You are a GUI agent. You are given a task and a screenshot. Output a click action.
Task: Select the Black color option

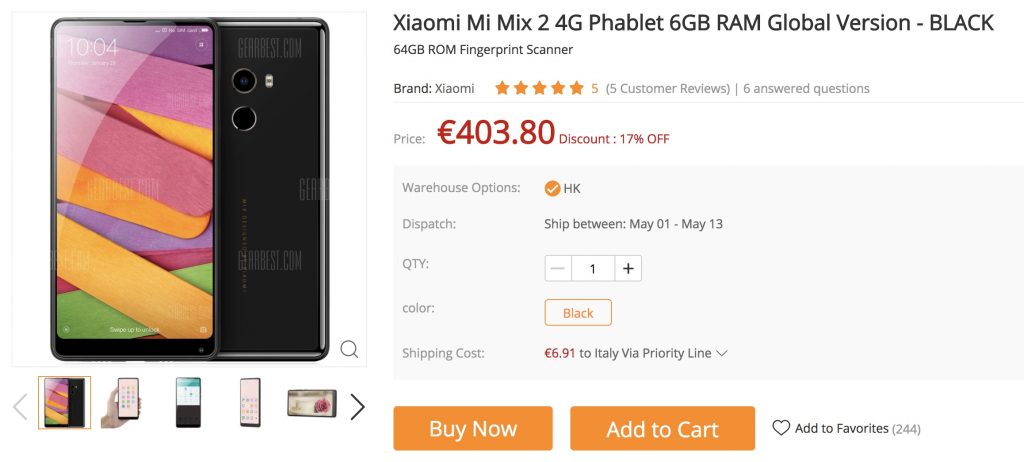[578, 312]
